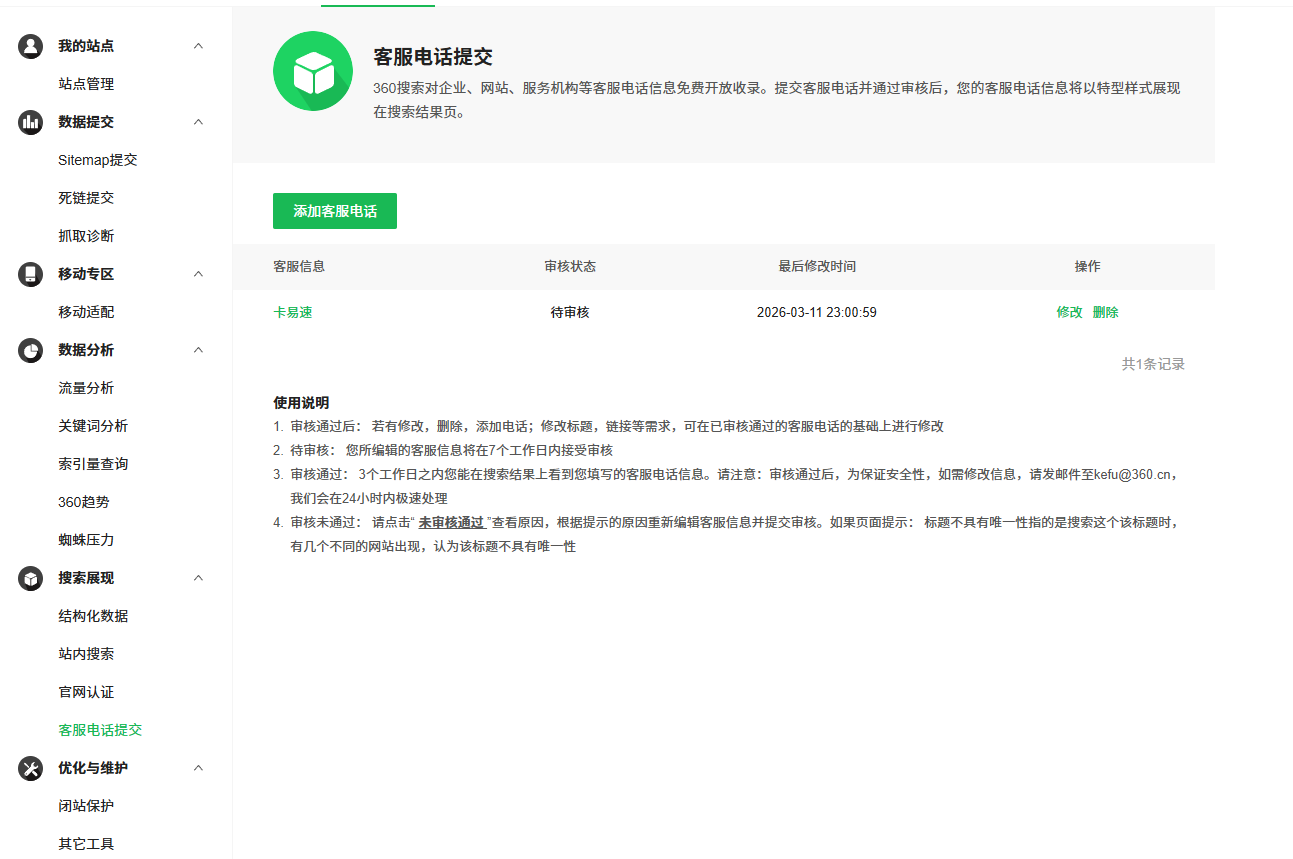Click the 待审核 status cell

click(x=570, y=312)
